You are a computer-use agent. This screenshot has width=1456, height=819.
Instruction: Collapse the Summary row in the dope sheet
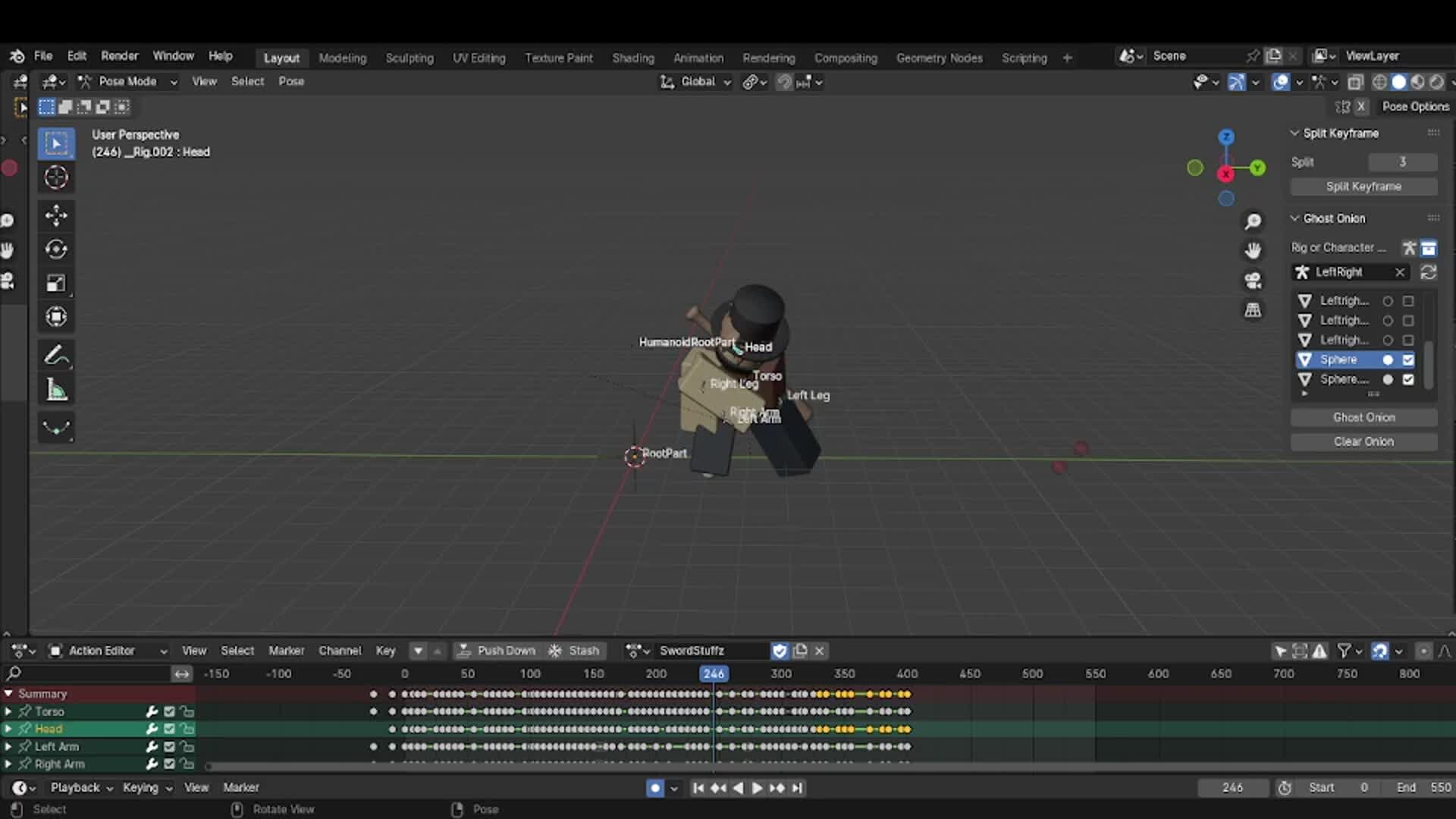(x=9, y=693)
